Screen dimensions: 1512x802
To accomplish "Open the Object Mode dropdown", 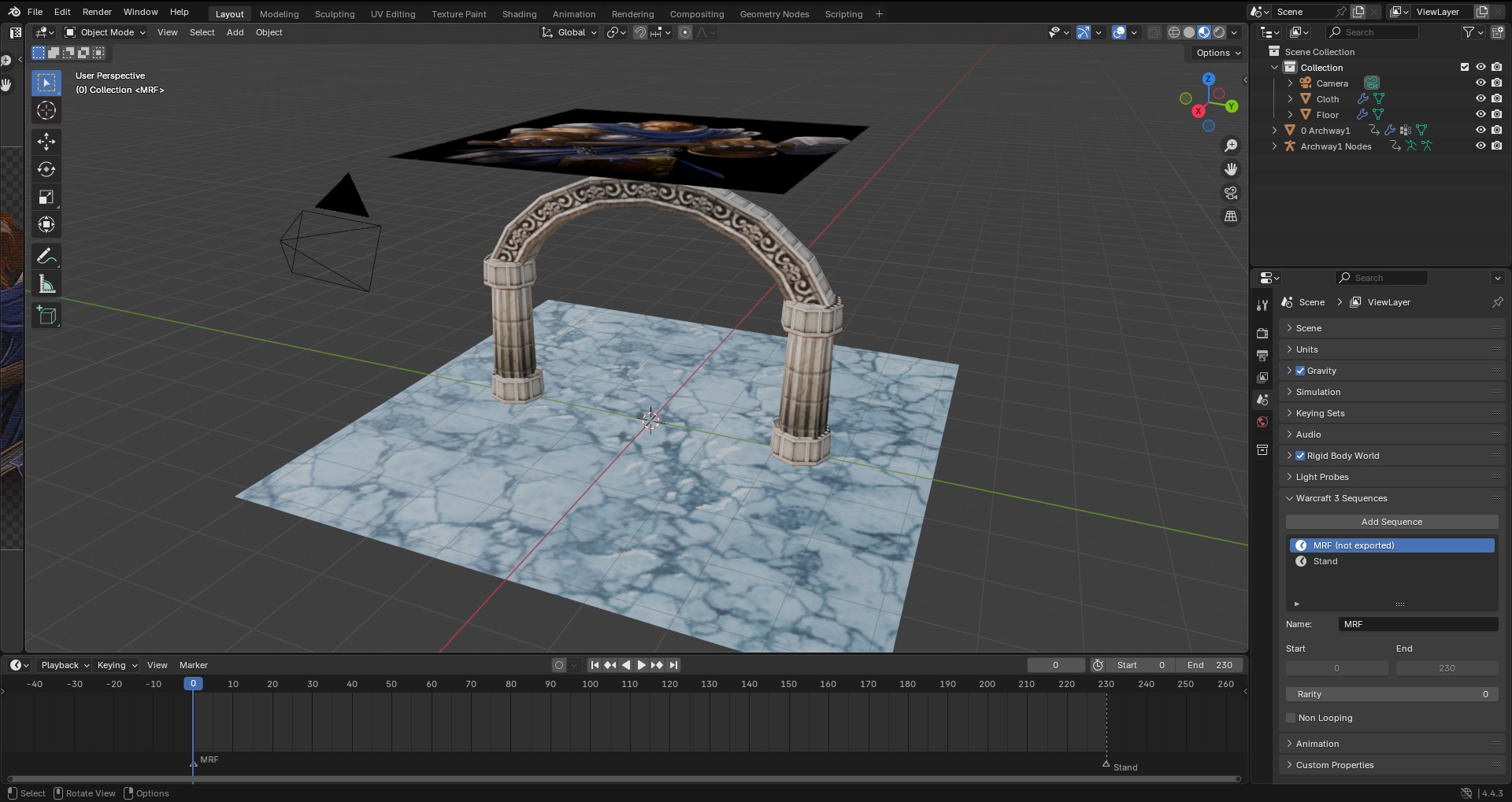I will pos(106,32).
